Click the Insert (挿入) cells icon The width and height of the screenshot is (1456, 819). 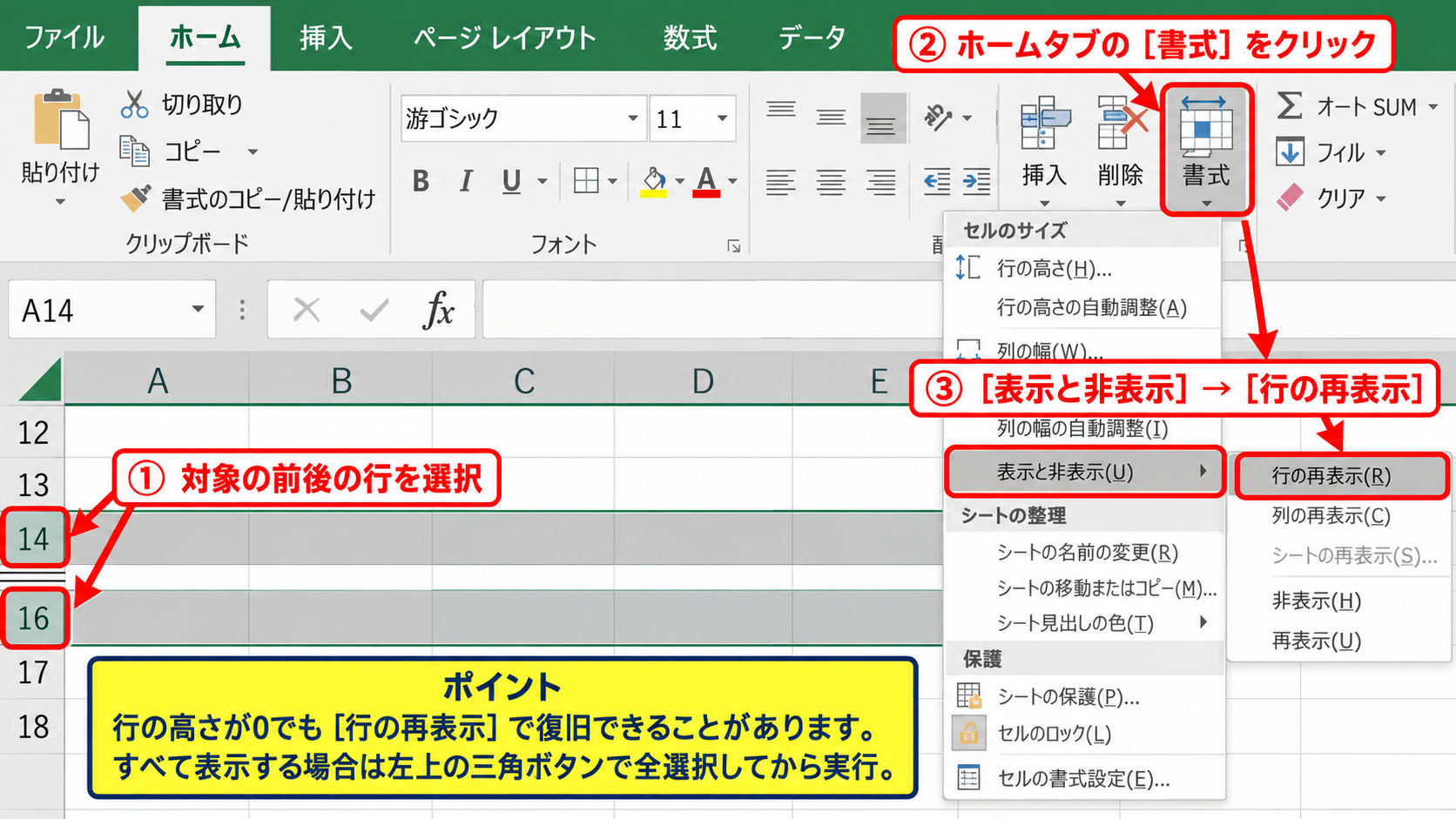tap(1044, 124)
